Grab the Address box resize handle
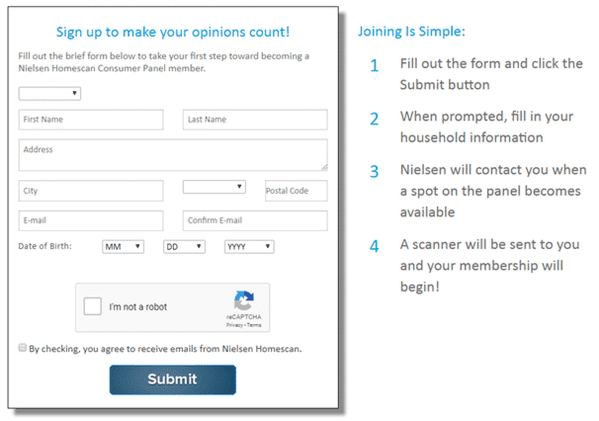This screenshot has height=421, width=599. 324,167
